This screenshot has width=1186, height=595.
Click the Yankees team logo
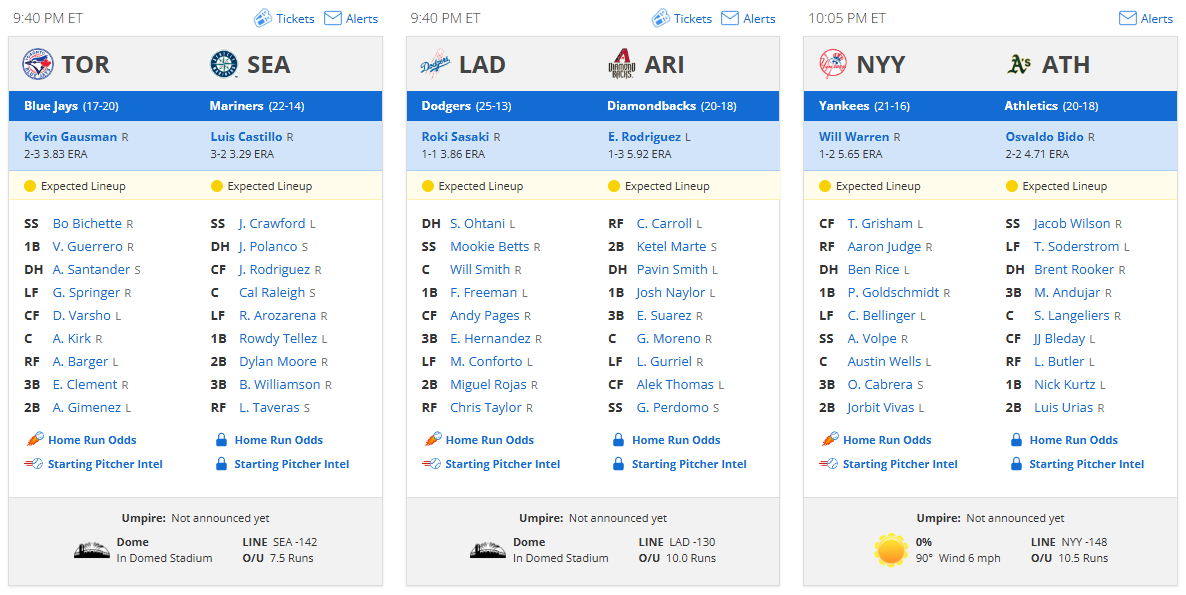[x=833, y=64]
